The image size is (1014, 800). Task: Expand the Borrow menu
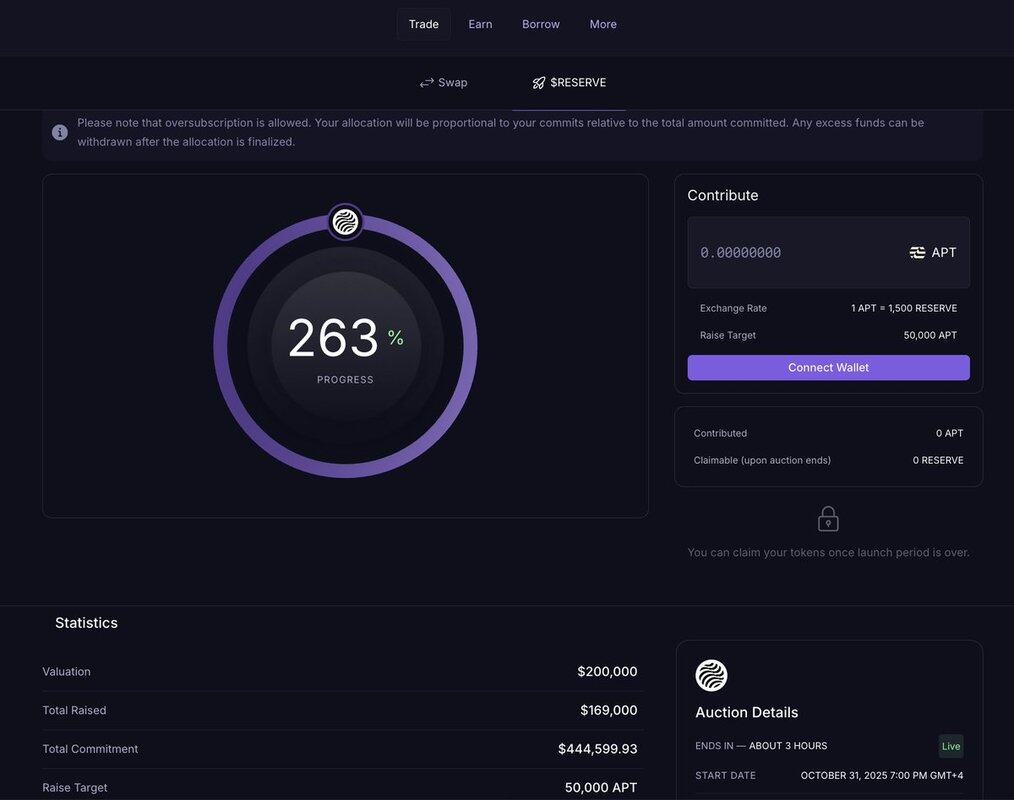540,24
